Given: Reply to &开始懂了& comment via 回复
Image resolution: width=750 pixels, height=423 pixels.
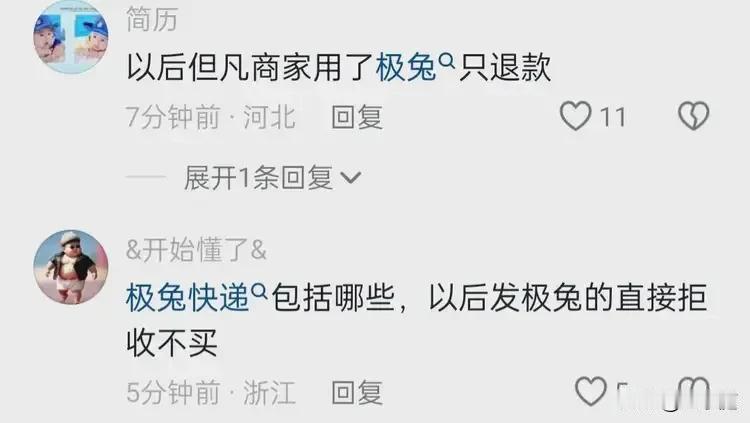Looking at the screenshot, I should pyautogui.click(x=357, y=393).
